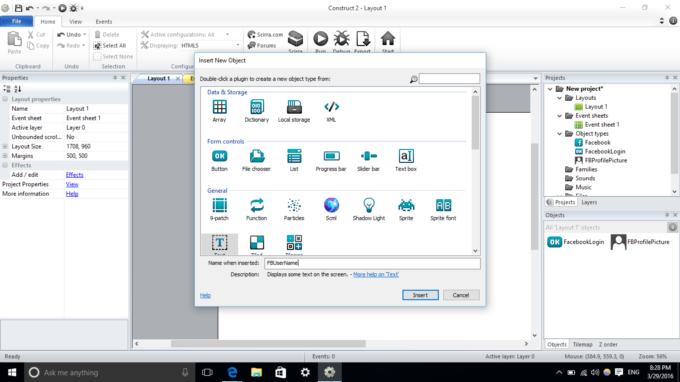The height and width of the screenshot is (382, 680).
Task: Select the Sprite plugin icon
Action: 406,205
